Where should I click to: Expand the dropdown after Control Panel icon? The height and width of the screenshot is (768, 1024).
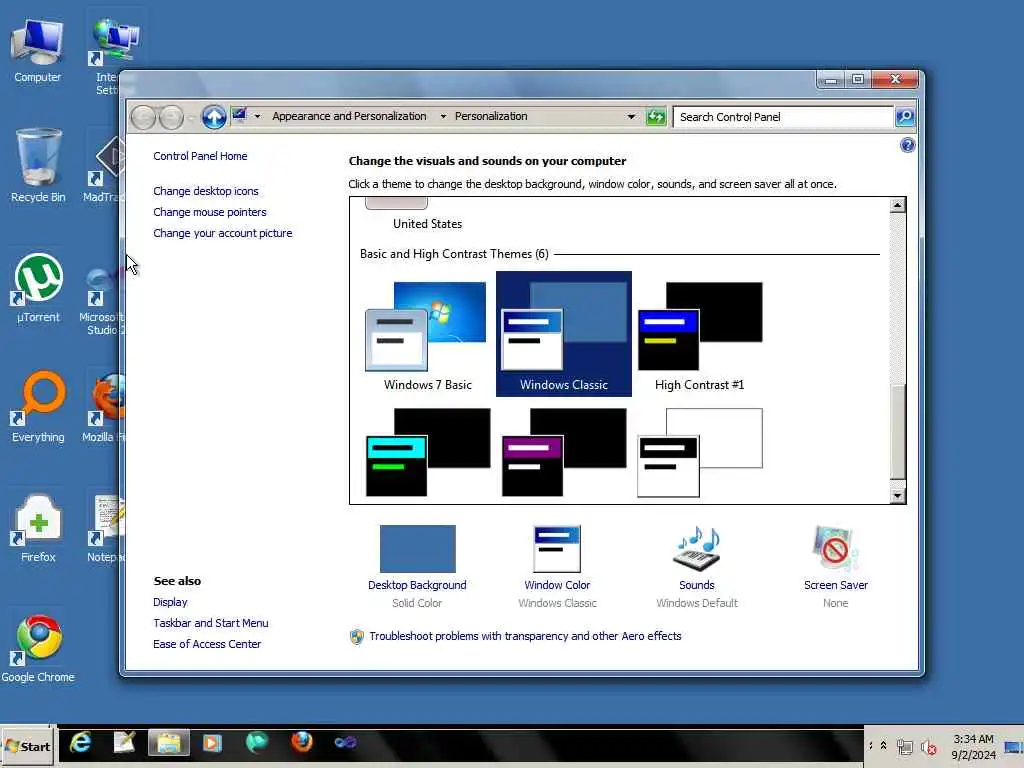257,117
